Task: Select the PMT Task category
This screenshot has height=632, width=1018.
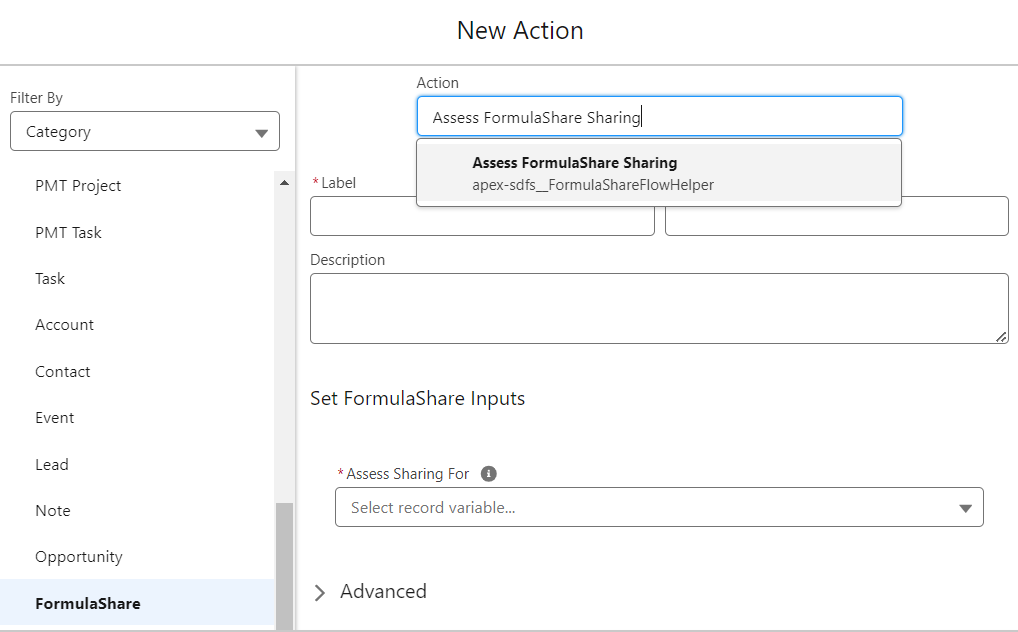Action: (x=68, y=232)
